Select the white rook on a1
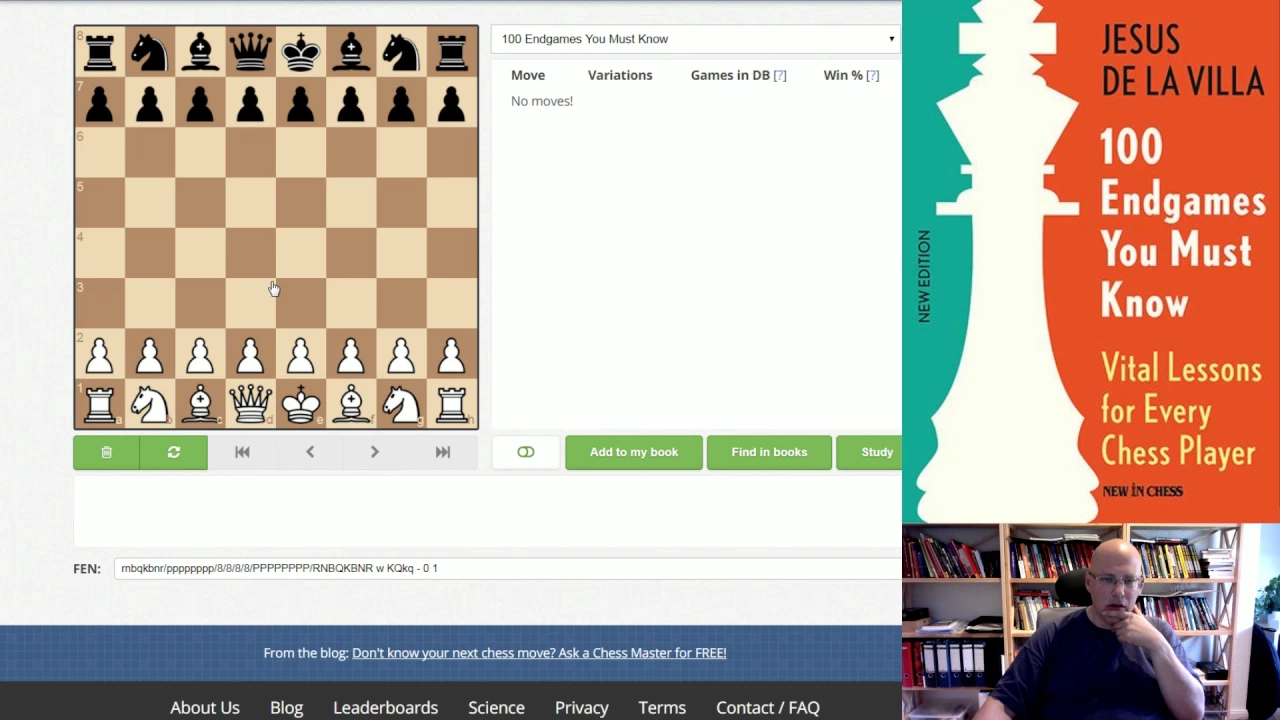 (x=100, y=403)
